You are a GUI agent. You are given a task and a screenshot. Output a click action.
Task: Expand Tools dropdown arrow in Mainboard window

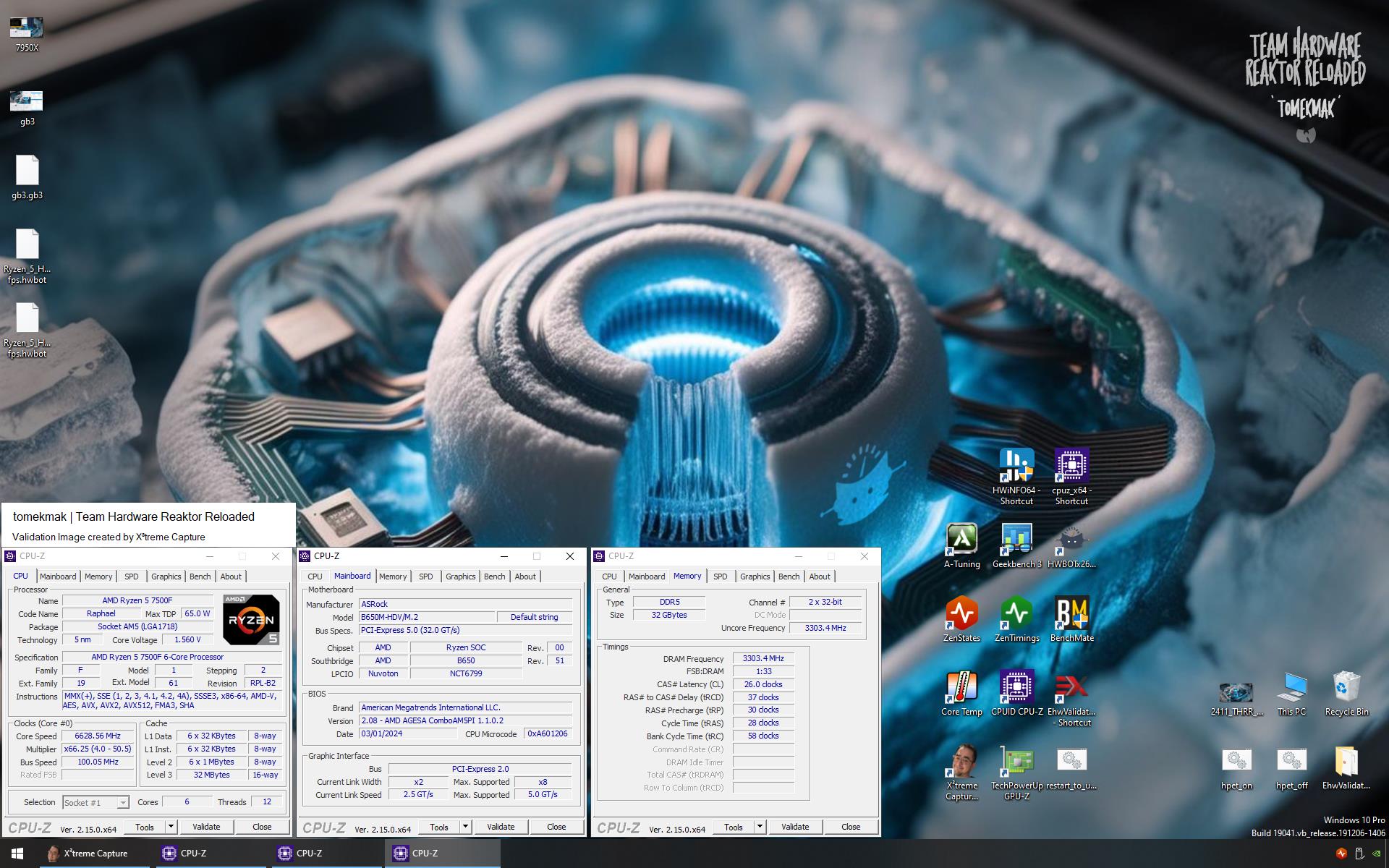465,827
